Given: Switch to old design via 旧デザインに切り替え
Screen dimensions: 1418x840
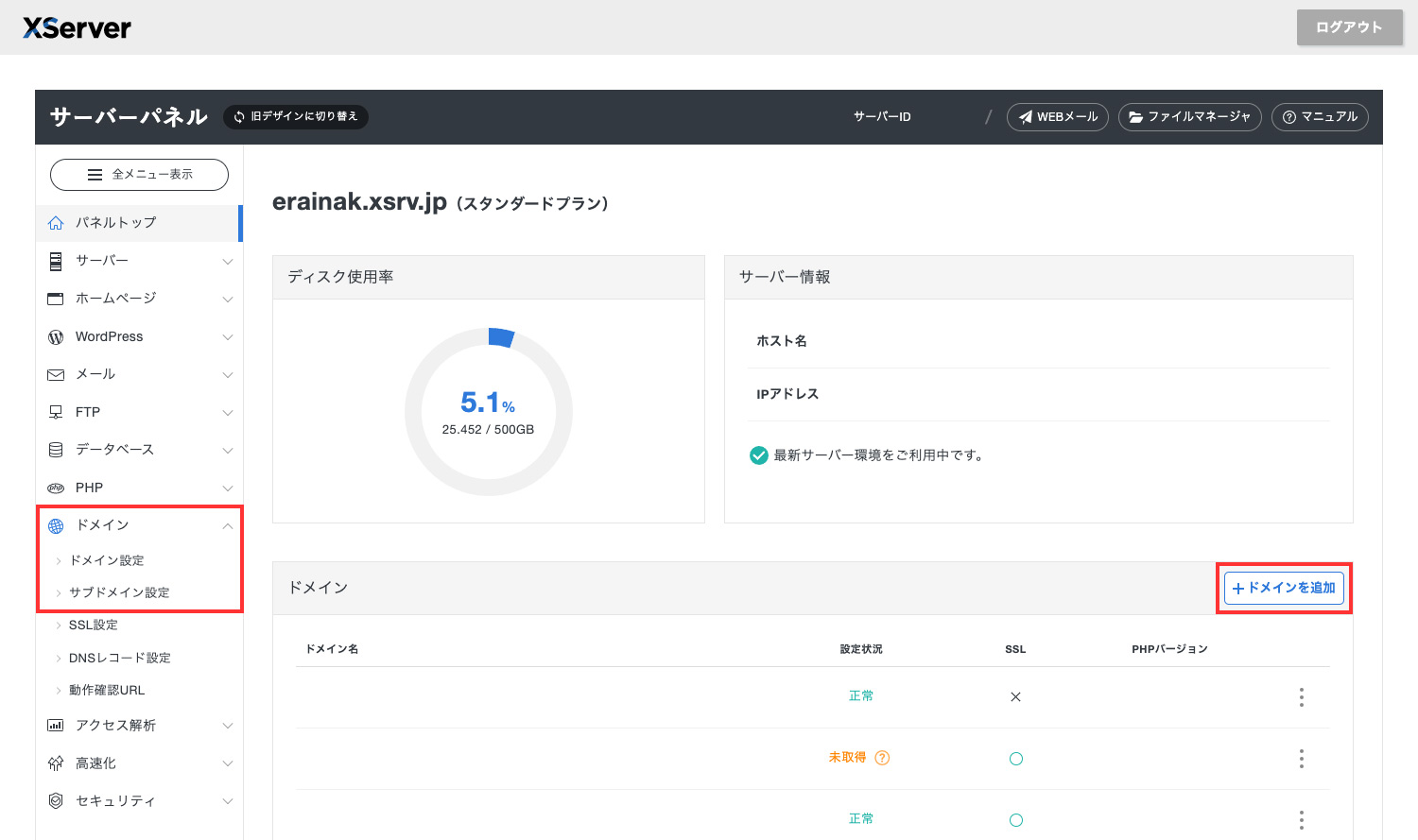Looking at the screenshot, I should [x=296, y=116].
